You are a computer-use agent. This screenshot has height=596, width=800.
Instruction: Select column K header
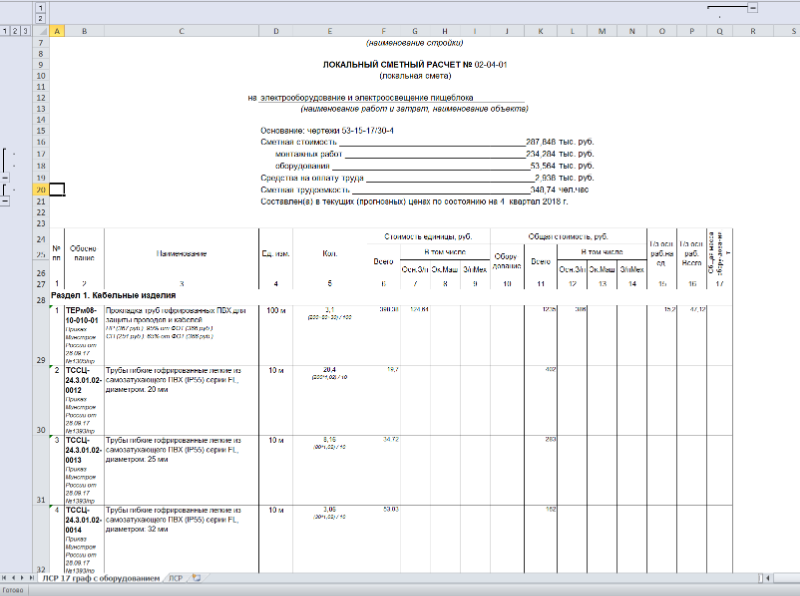541,31
